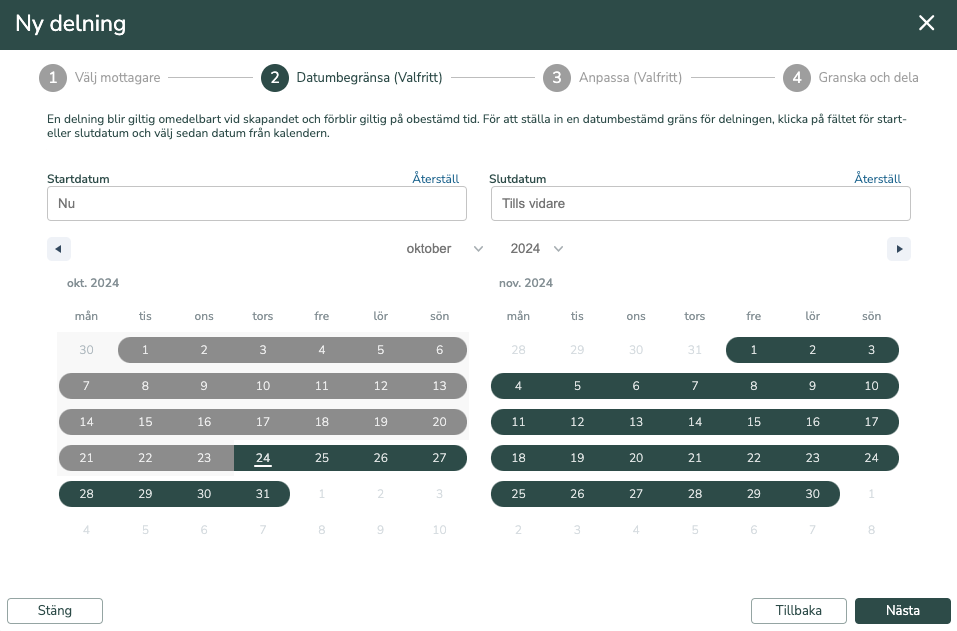Click the Startdatum input field
This screenshot has width=957, height=631.
pos(257,204)
